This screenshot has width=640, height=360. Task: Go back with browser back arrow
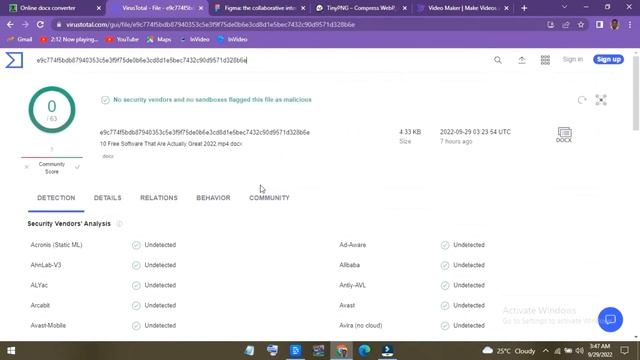[x=10, y=24]
